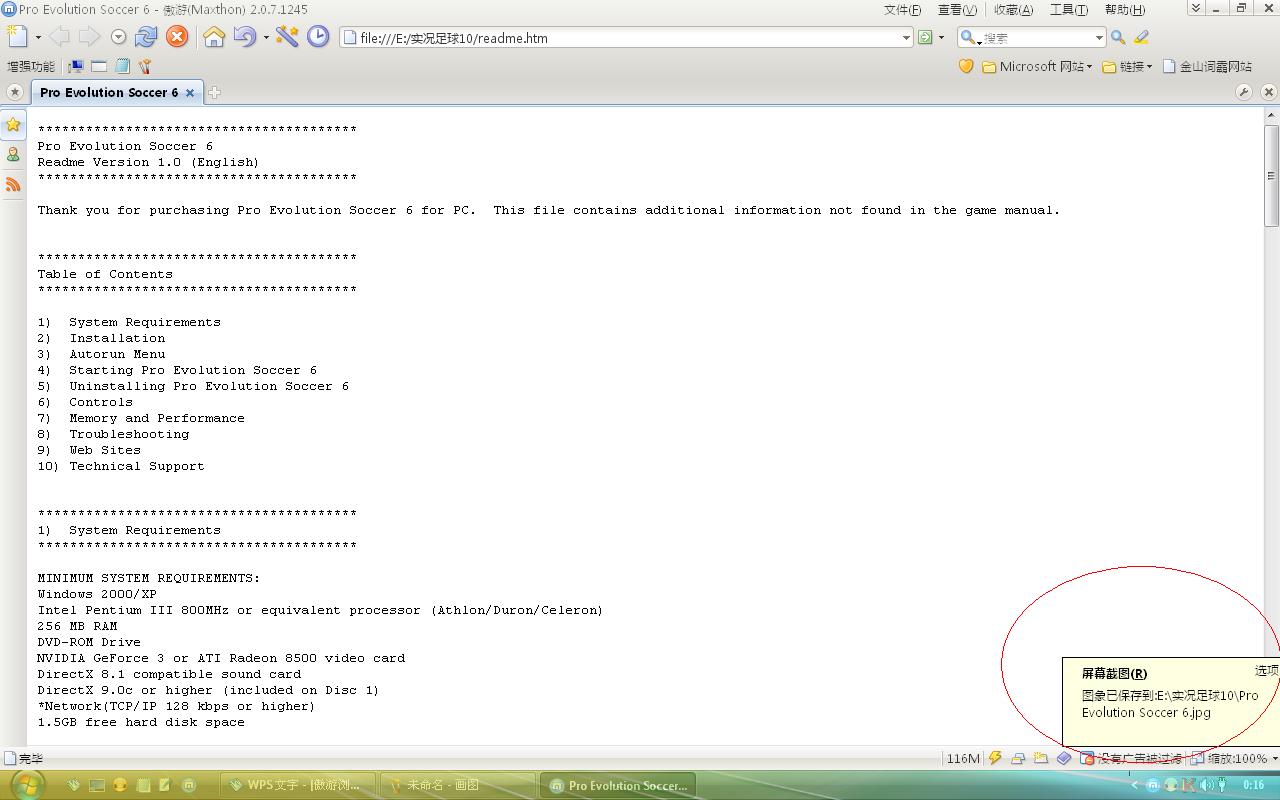1280x800 pixels.
Task: Click the vertical scrollbar thumb of the page
Action: (1272, 176)
